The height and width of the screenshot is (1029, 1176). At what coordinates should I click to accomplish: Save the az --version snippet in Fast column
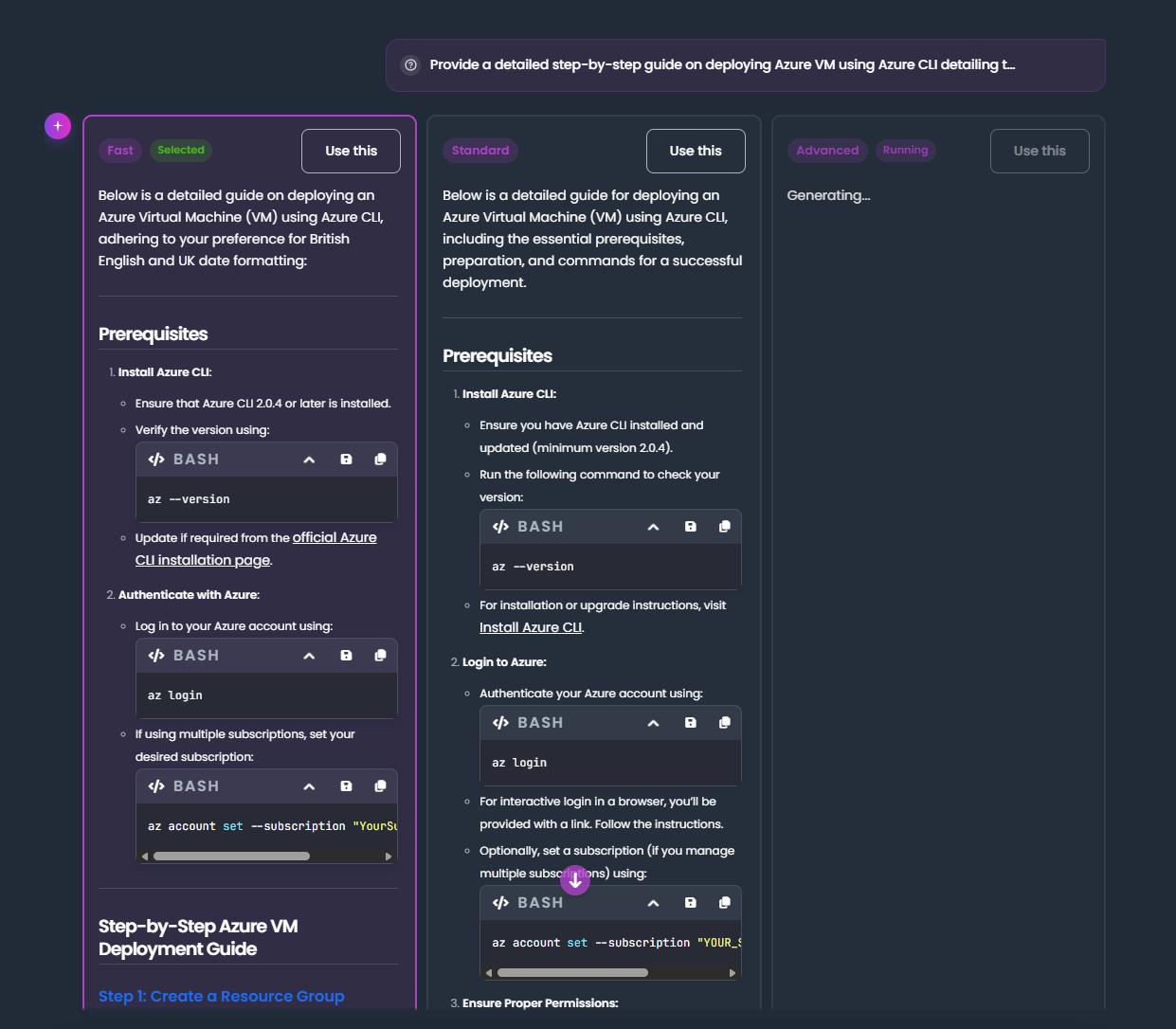(x=346, y=460)
